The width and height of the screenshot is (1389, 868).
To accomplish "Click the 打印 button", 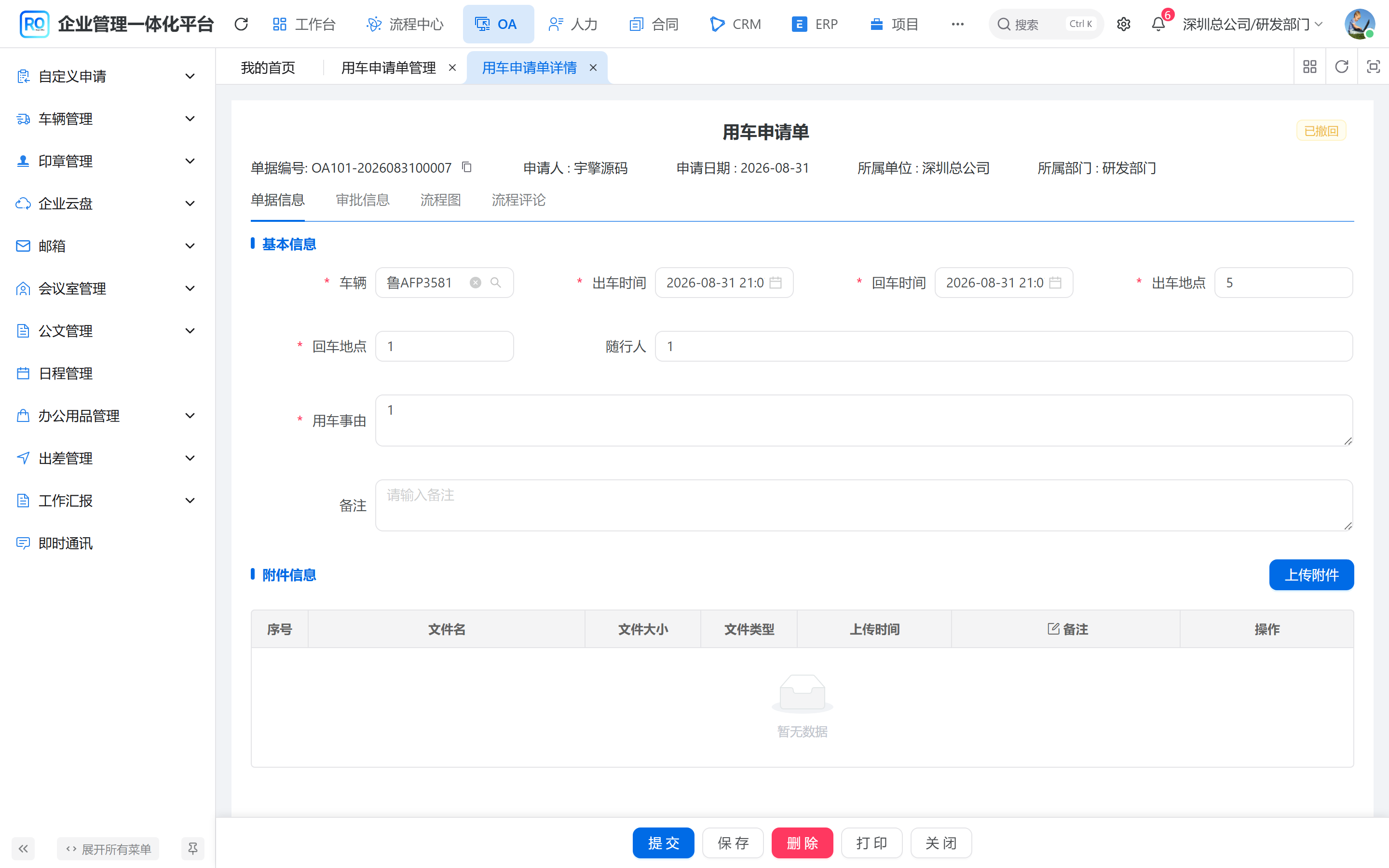I will pyautogui.click(x=872, y=843).
